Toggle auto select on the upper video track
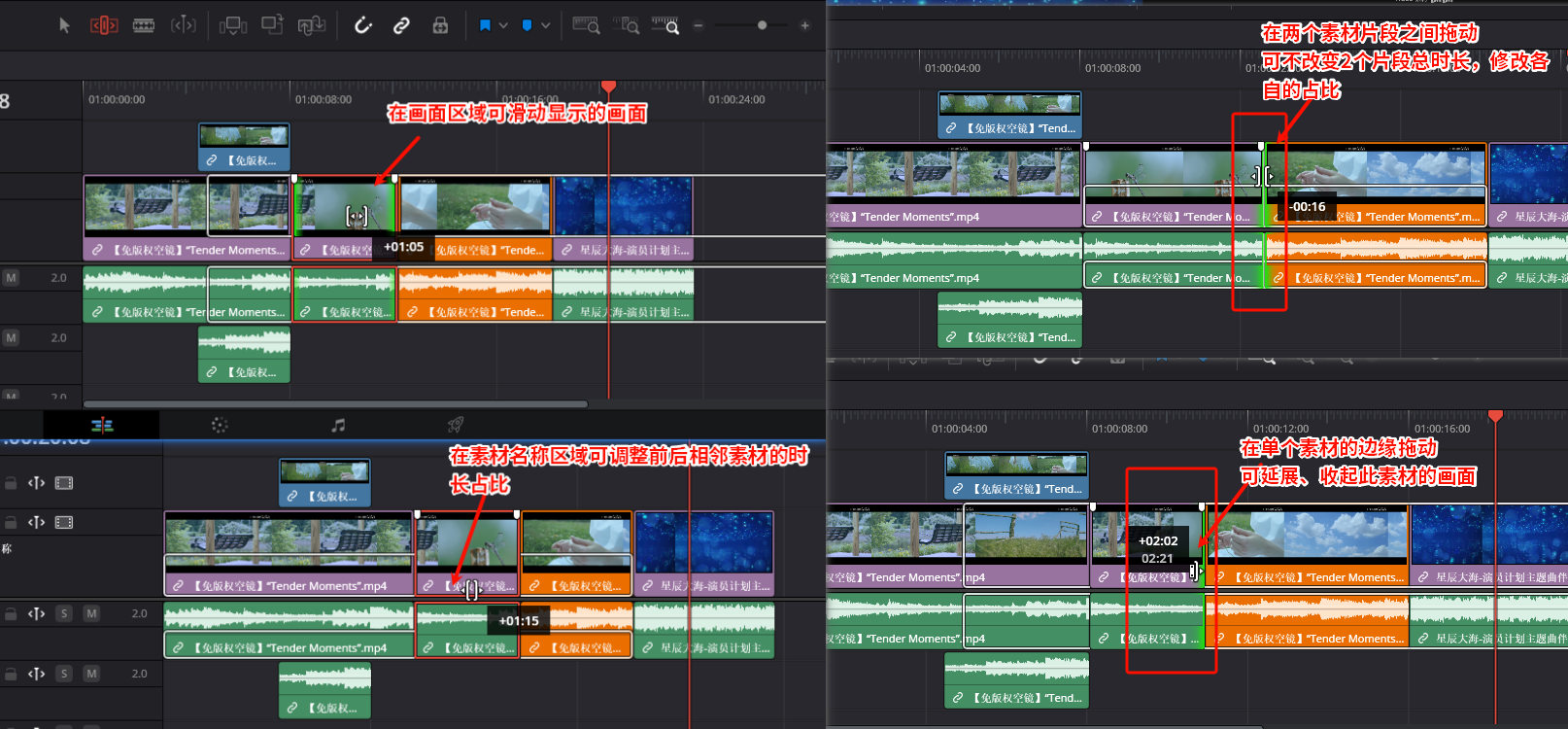The image size is (1568, 729). click(37, 483)
